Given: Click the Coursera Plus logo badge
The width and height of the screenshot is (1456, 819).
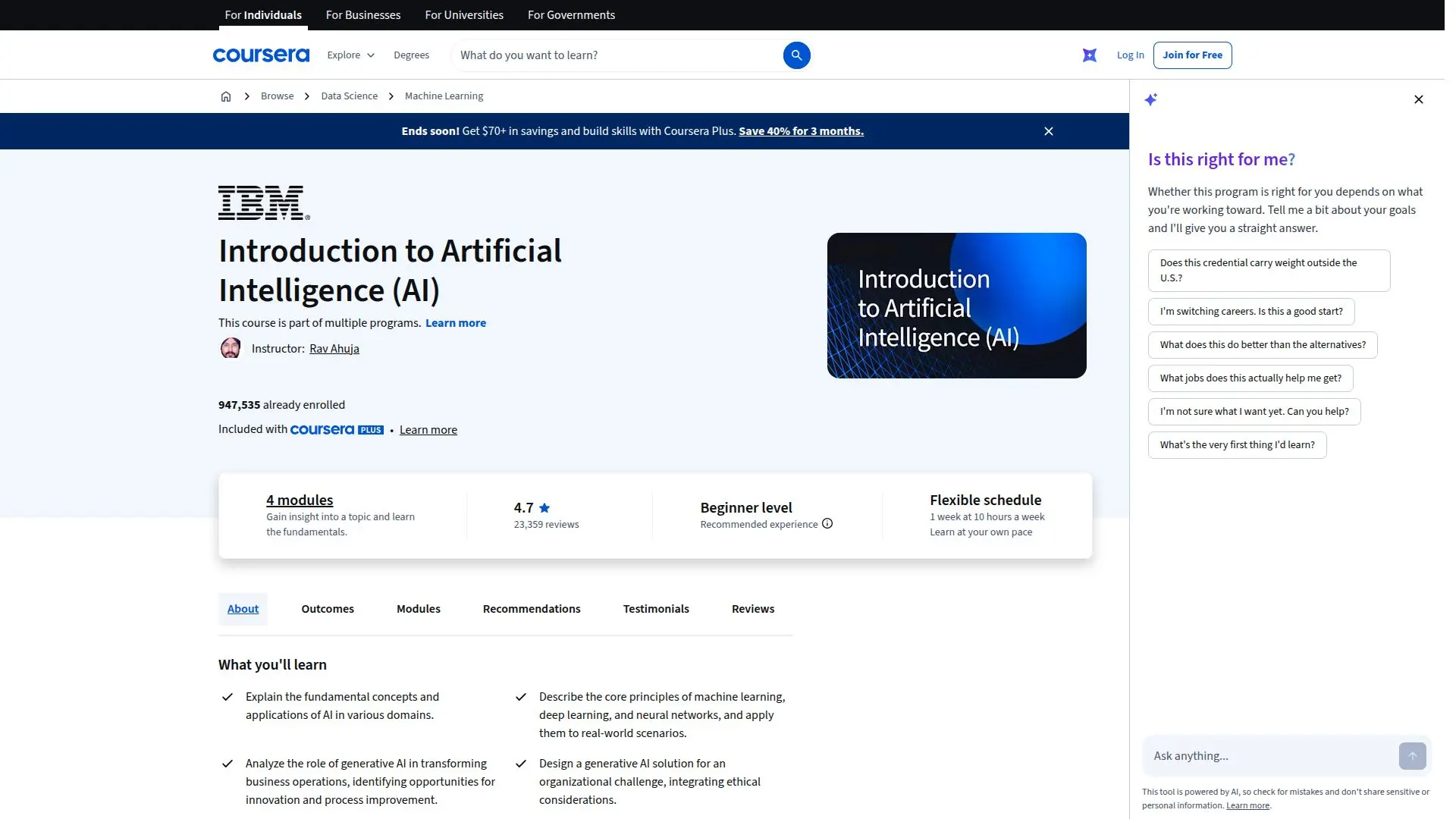Looking at the screenshot, I should click(337, 430).
